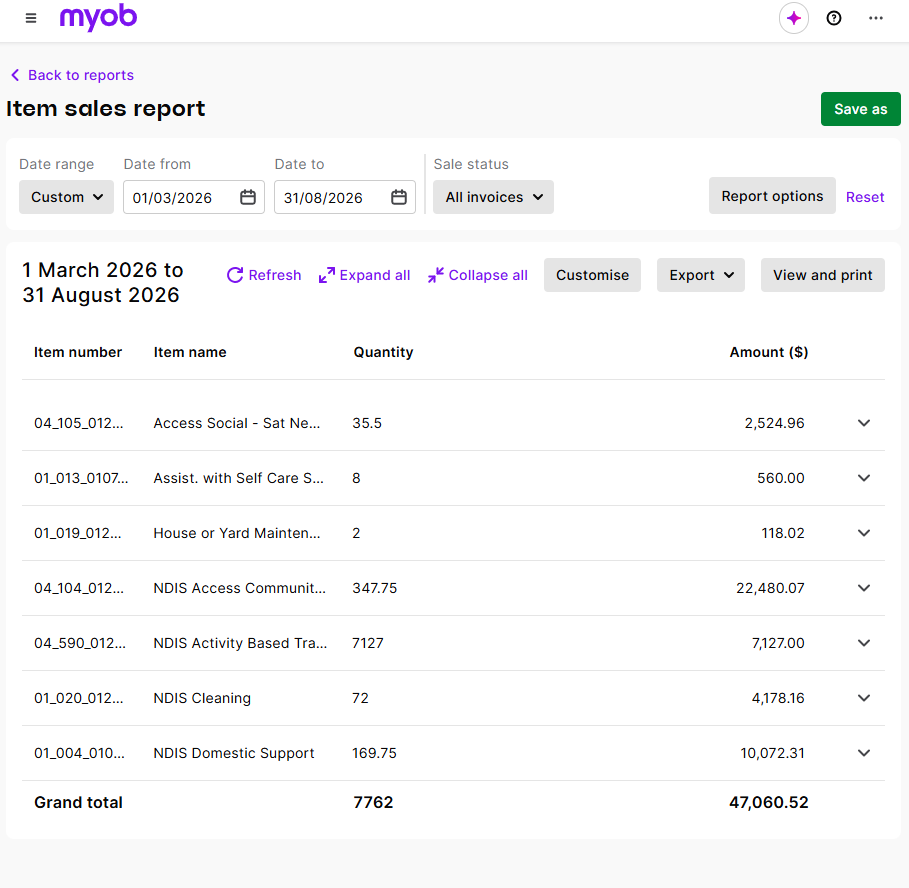Open the hamburger navigation menu
909x888 pixels.
(x=31, y=19)
